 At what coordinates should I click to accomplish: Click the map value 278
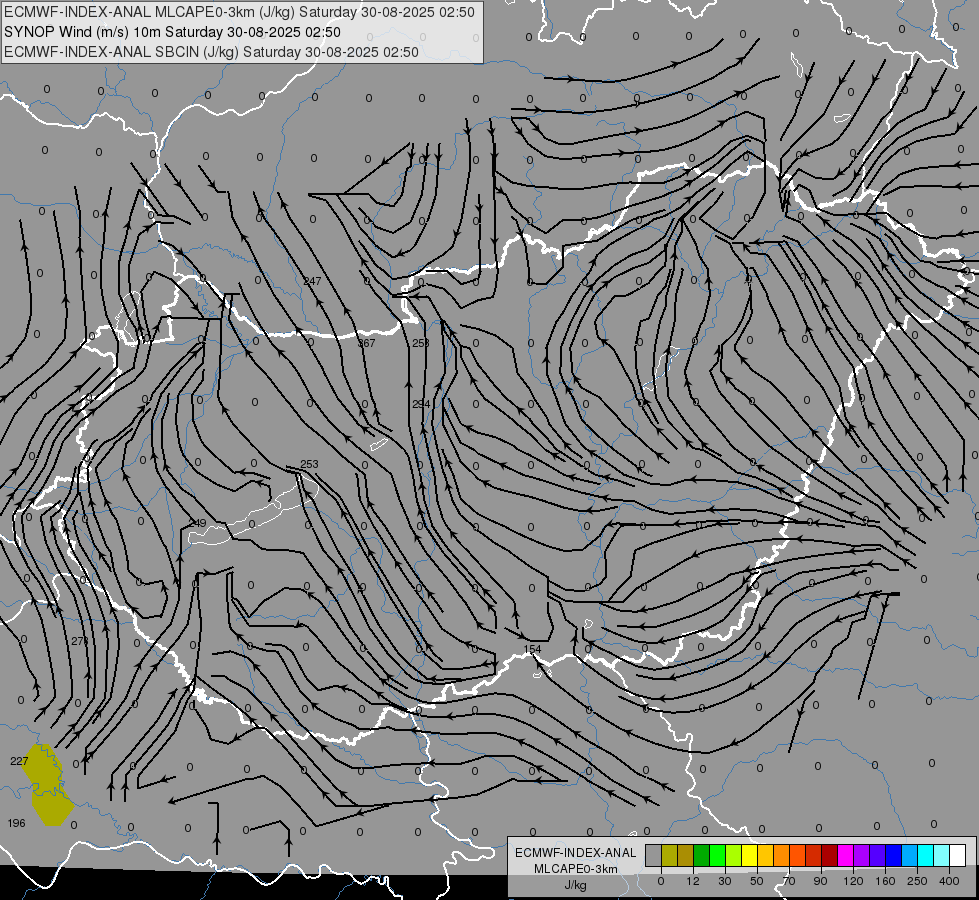click(x=80, y=641)
